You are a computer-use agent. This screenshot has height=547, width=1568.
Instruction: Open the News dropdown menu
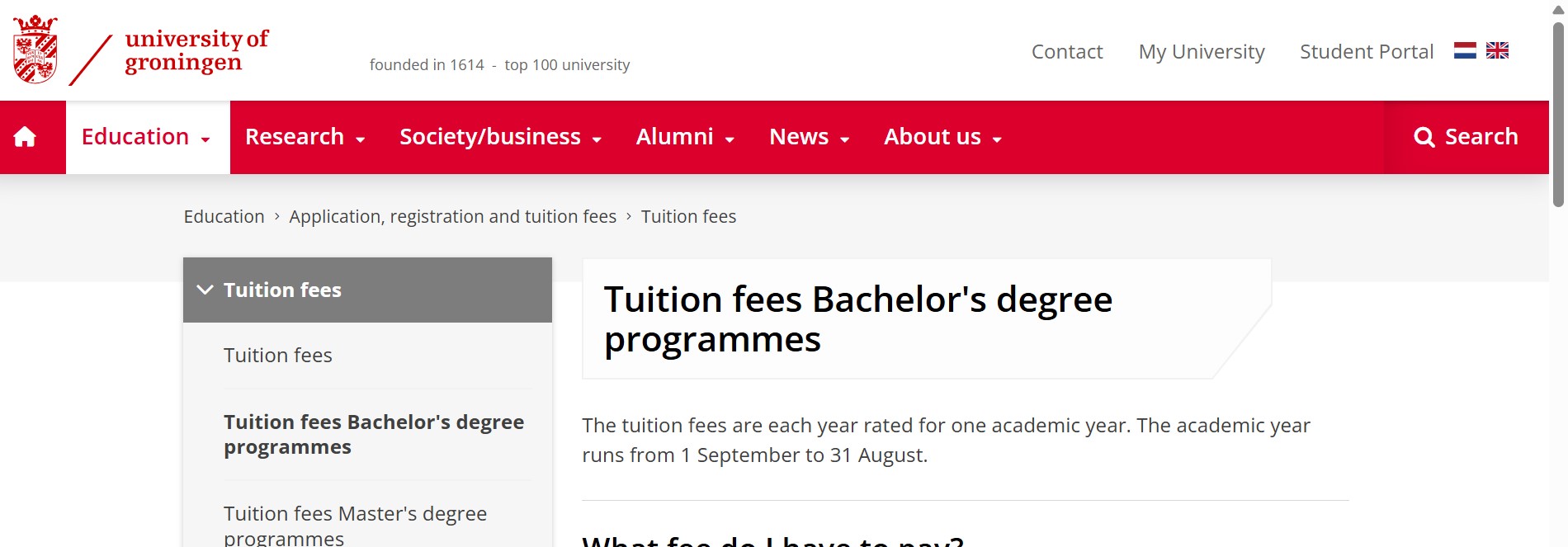[809, 137]
